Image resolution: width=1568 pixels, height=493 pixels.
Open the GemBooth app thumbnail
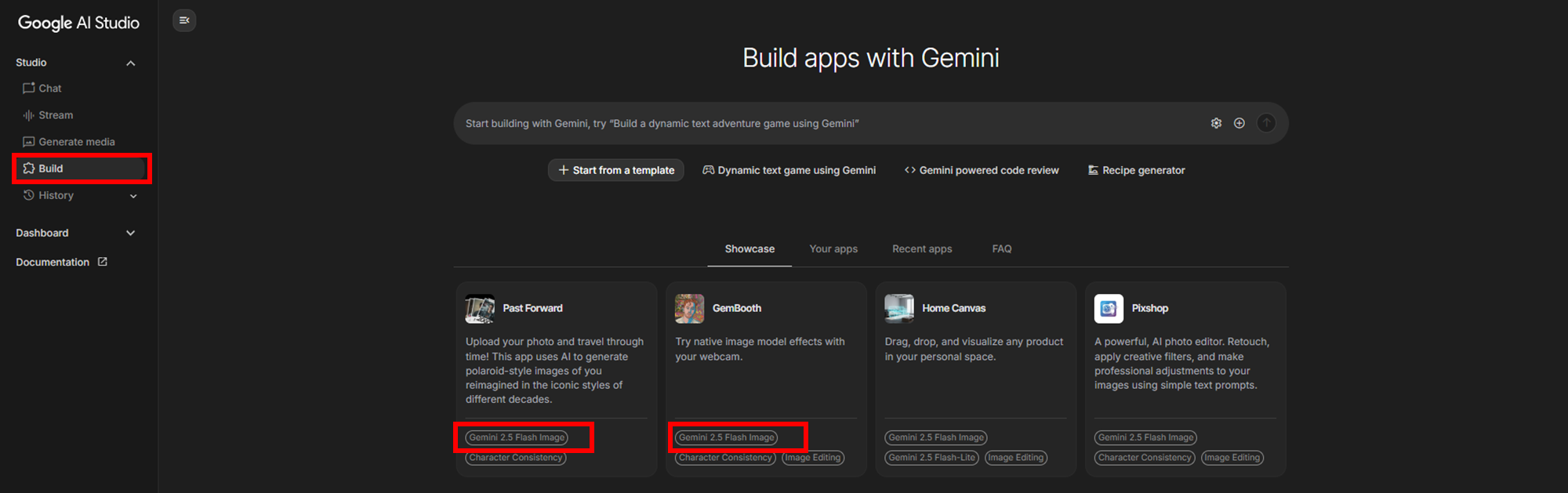coord(689,309)
